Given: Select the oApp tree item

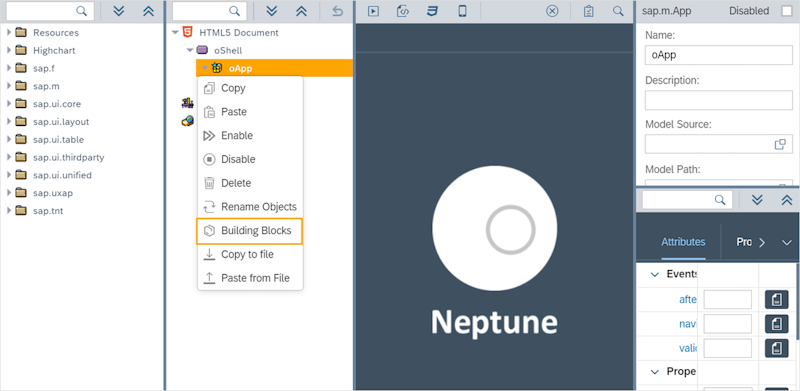Looking at the screenshot, I should pyautogui.click(x=274, y=68).
